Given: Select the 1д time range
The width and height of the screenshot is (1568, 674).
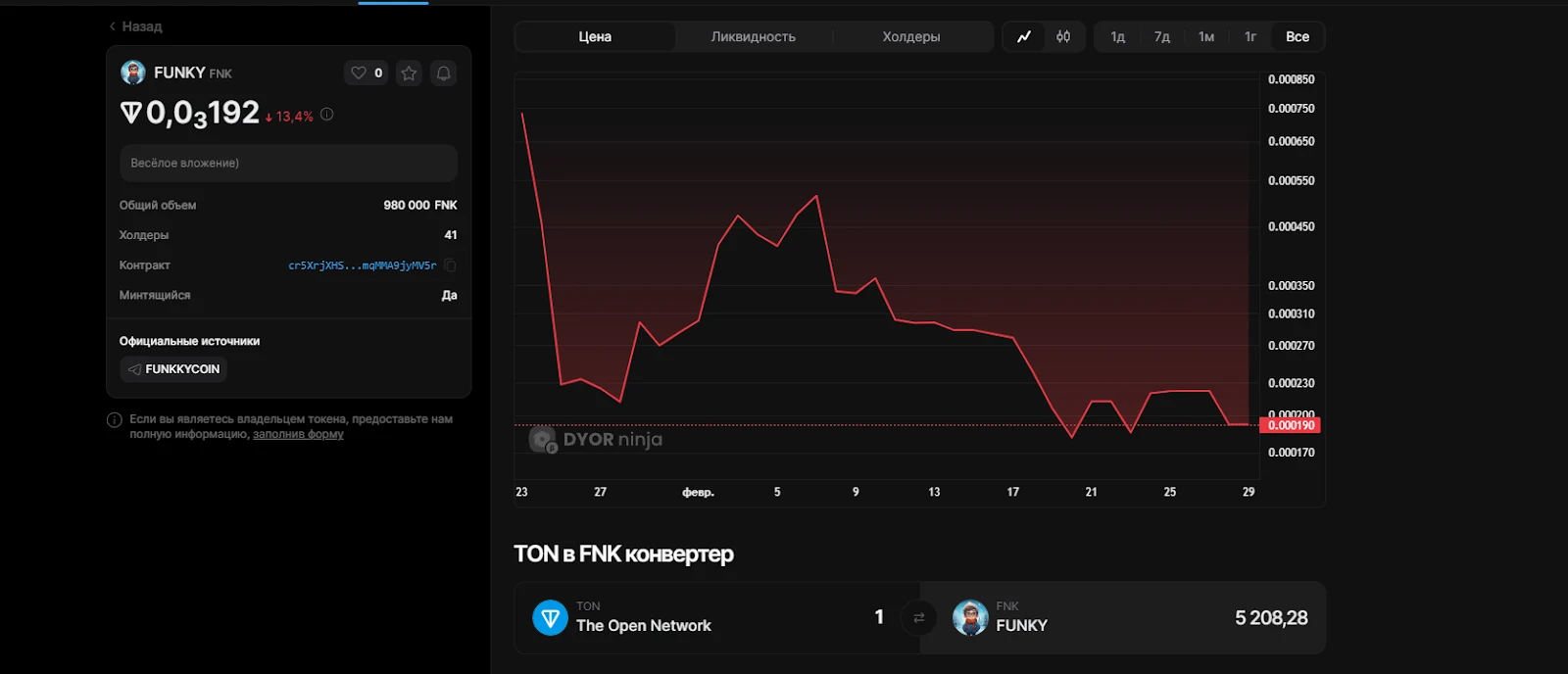Looking at the screenshot, I should pyautogui.click(x=1118, y=37).
